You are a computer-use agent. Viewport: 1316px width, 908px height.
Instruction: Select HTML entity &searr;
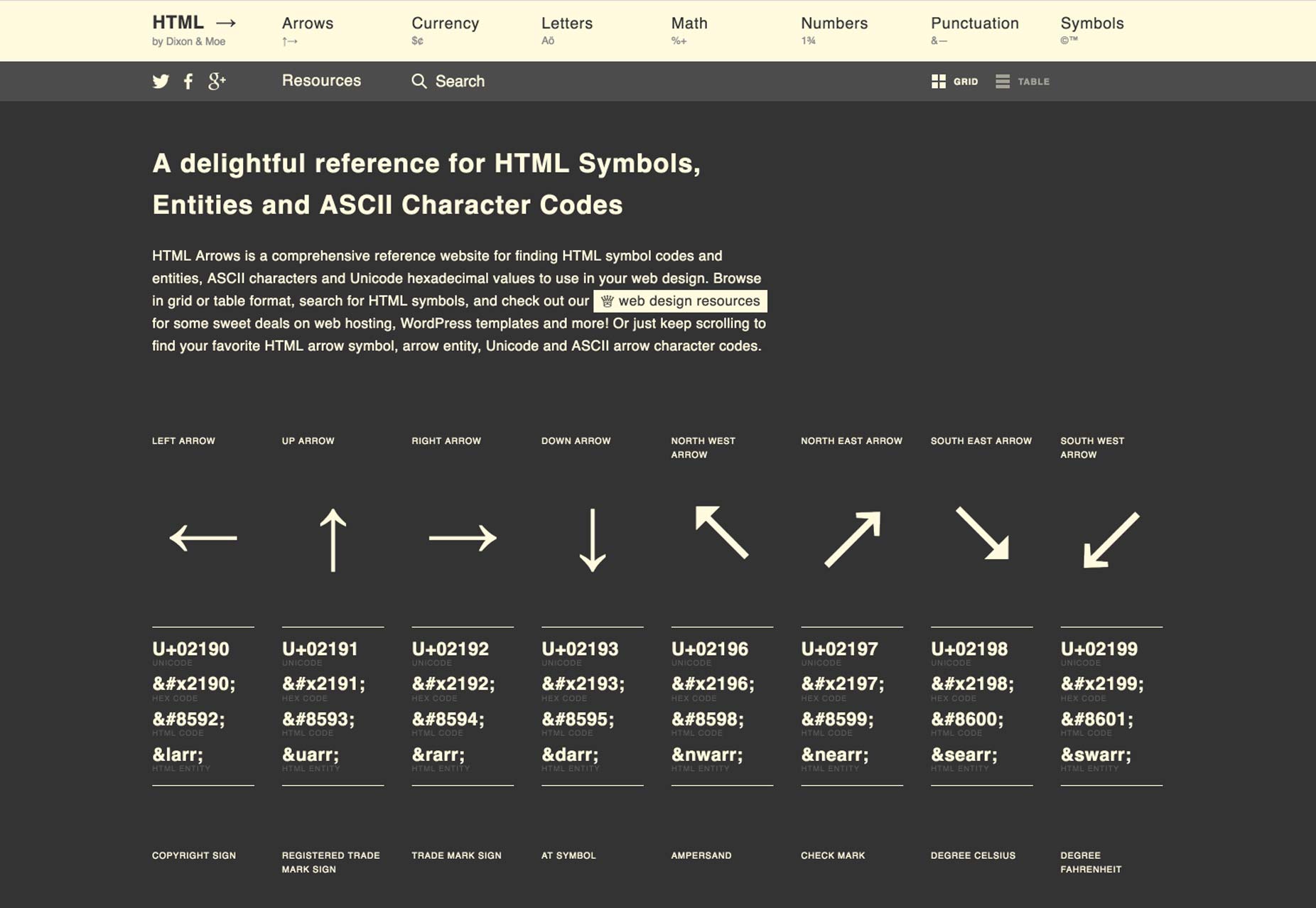point(964,755)
